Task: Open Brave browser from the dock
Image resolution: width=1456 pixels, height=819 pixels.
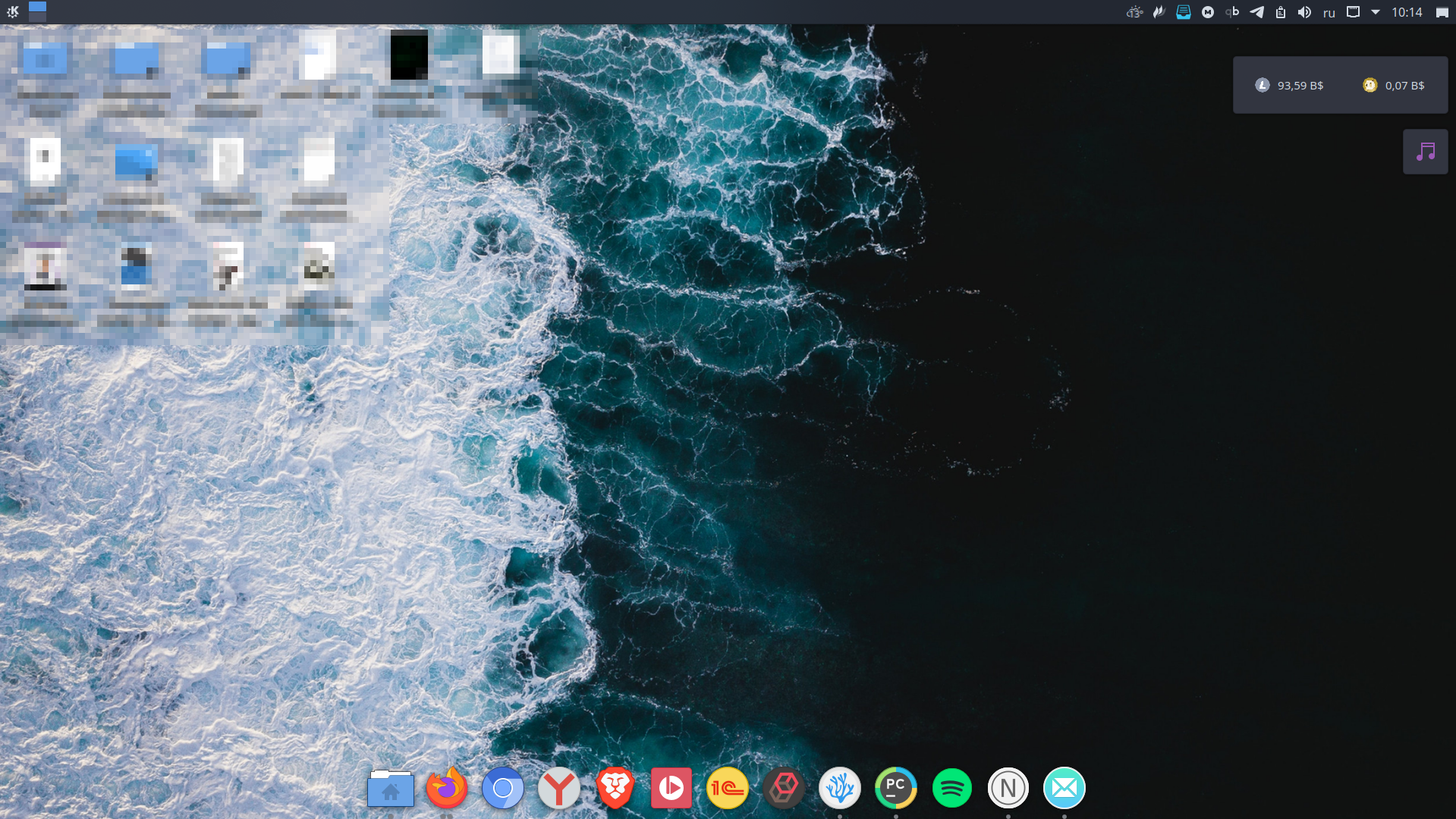Action: pos(615,789)
